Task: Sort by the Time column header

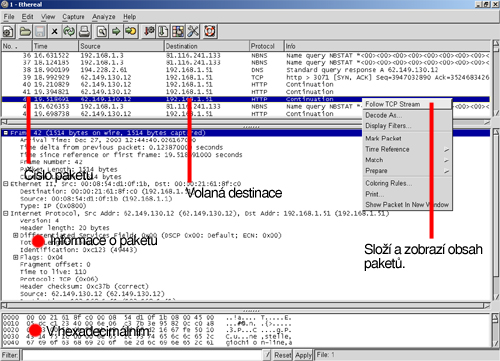Action: click(55, 46)
